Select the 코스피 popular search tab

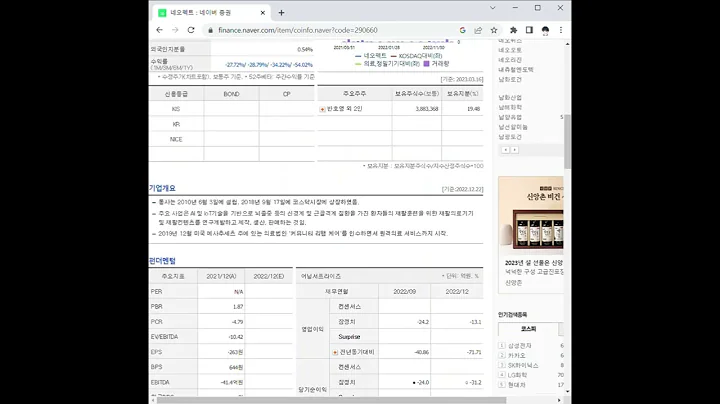coord(528,329)
